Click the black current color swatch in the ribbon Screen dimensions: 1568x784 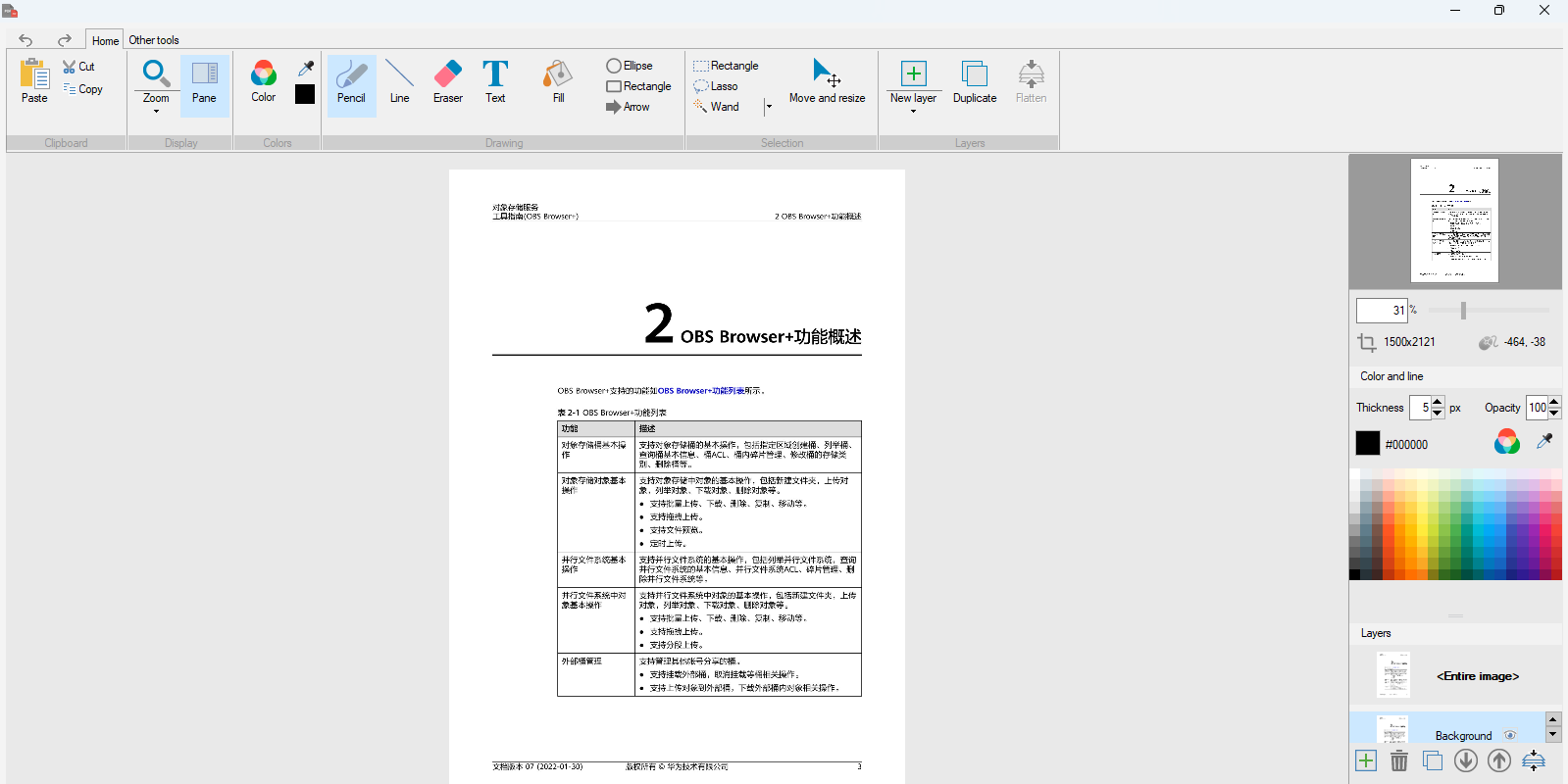tap(305, 94)
